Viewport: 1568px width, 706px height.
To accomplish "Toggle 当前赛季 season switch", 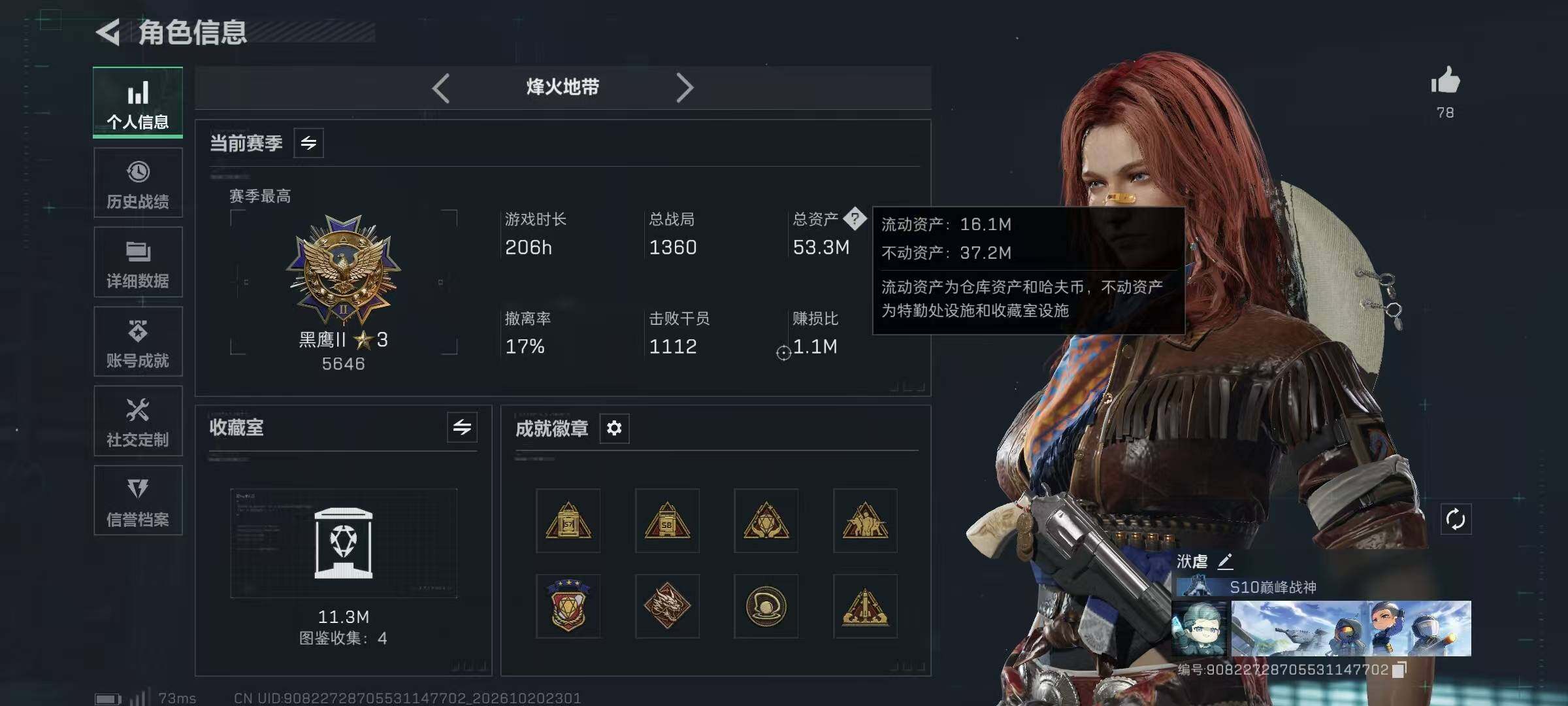I will 308,143.
